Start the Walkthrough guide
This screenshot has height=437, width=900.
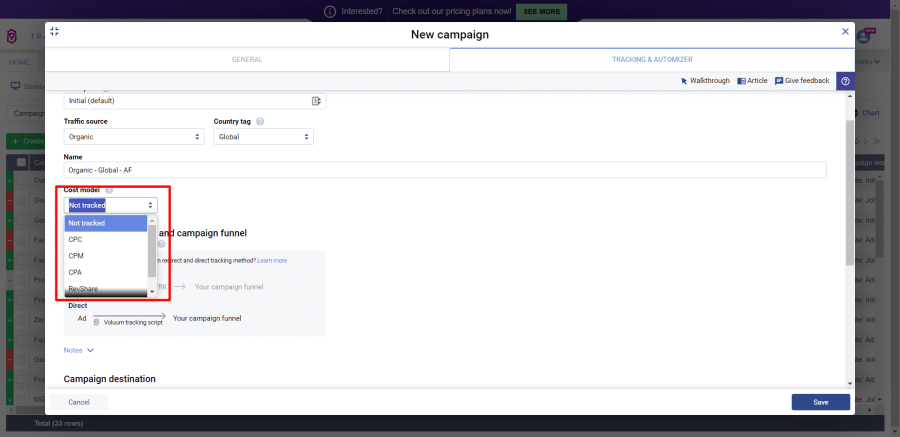[x=705, y=81]
